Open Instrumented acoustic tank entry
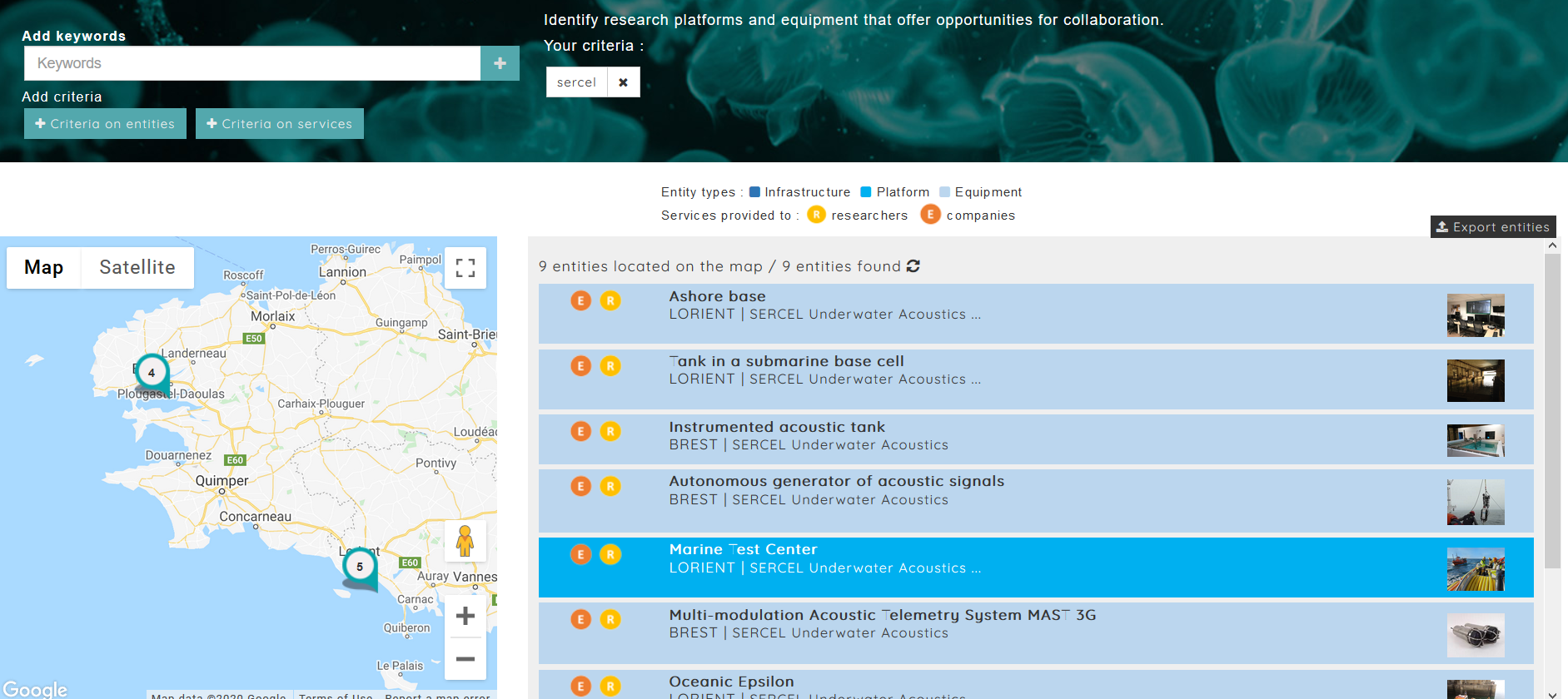The width and height of the screenshot is (1568, 699). point(1036,439)
